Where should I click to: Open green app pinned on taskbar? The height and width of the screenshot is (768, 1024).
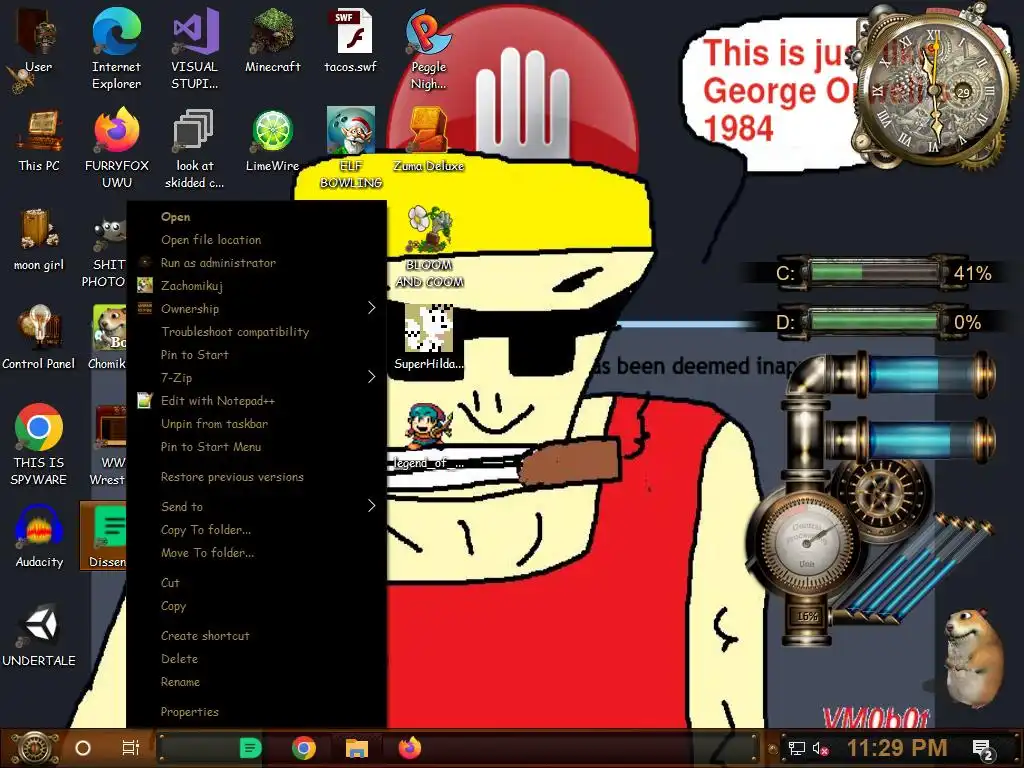250,748
